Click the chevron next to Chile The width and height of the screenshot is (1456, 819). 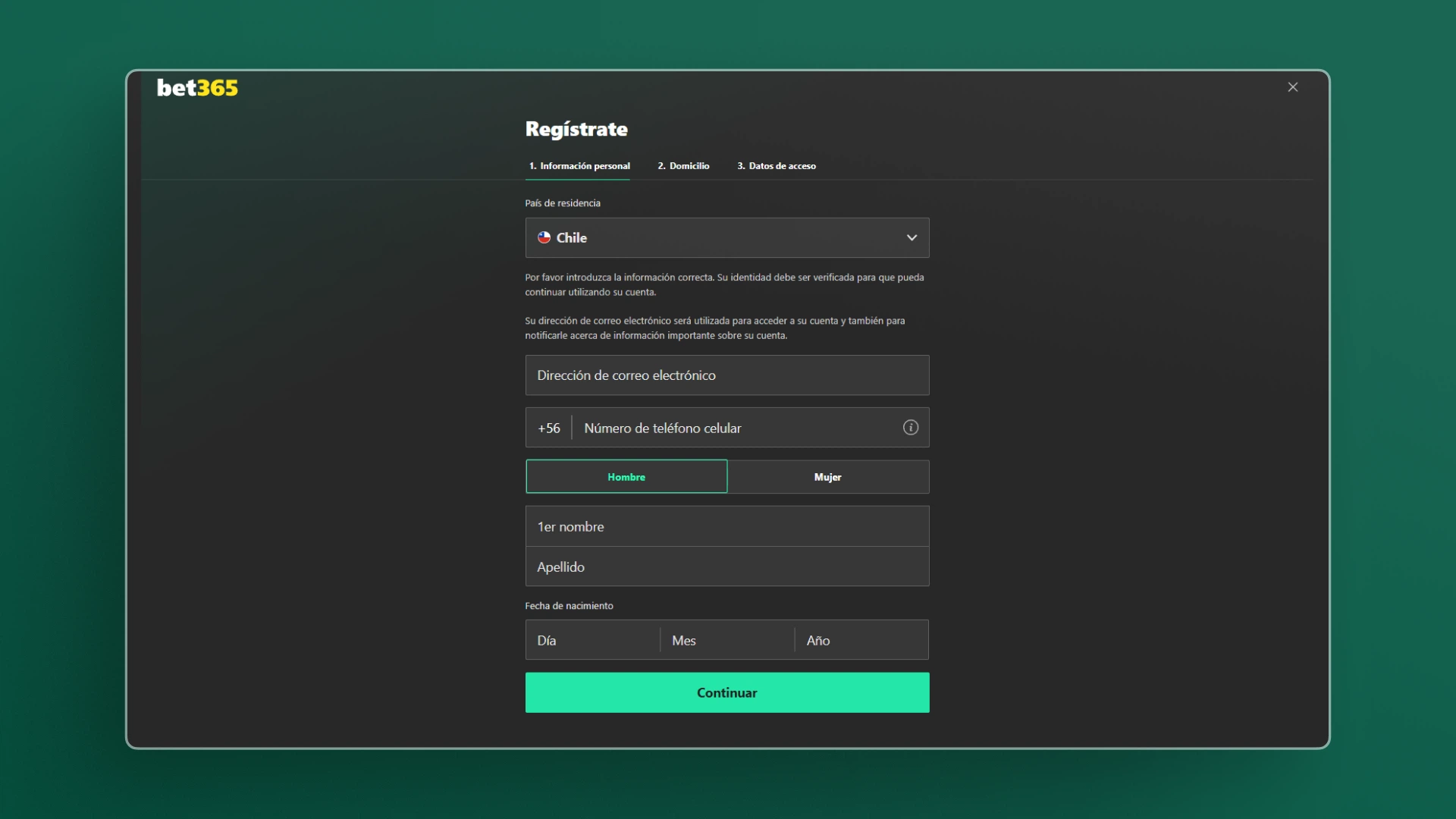pos(912,237)
